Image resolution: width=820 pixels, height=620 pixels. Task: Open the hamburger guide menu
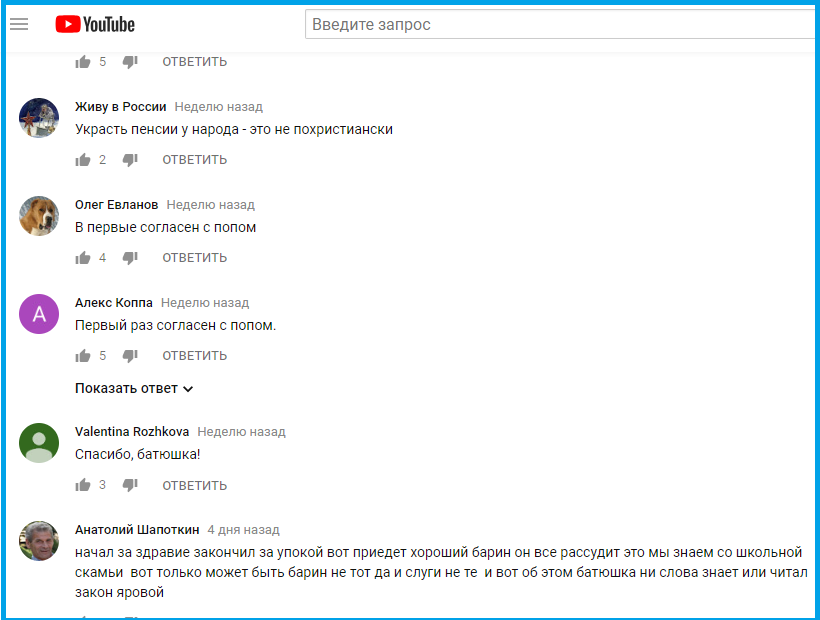19,24
